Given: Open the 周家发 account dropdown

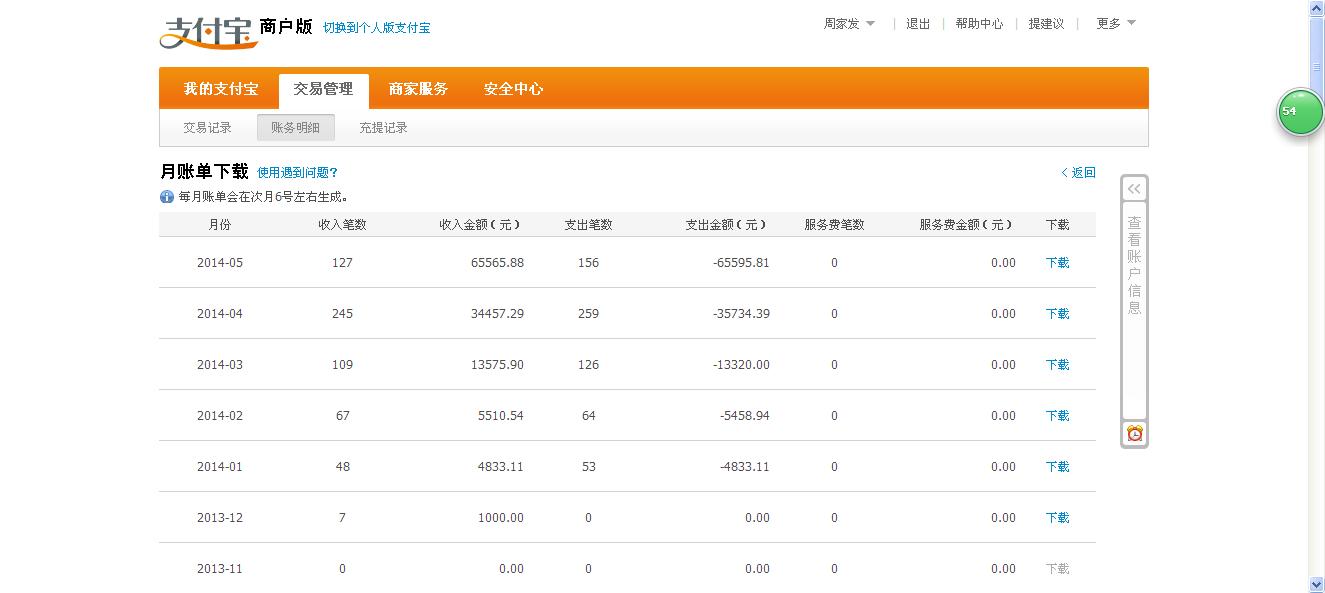Looking at the screenshot, I should pos(849,24).
